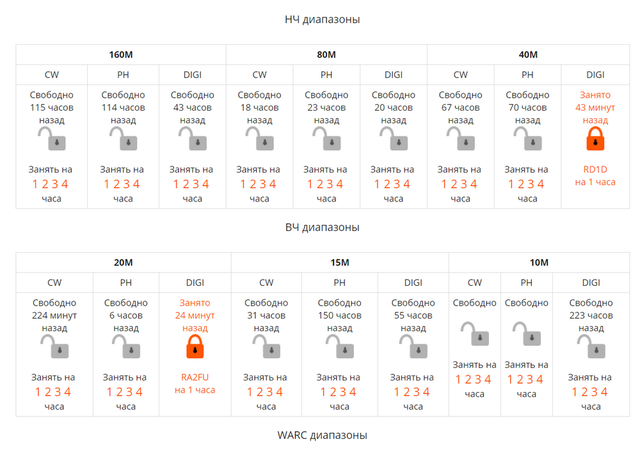Reserve 15M PH for 1 hour

(322, 392)
